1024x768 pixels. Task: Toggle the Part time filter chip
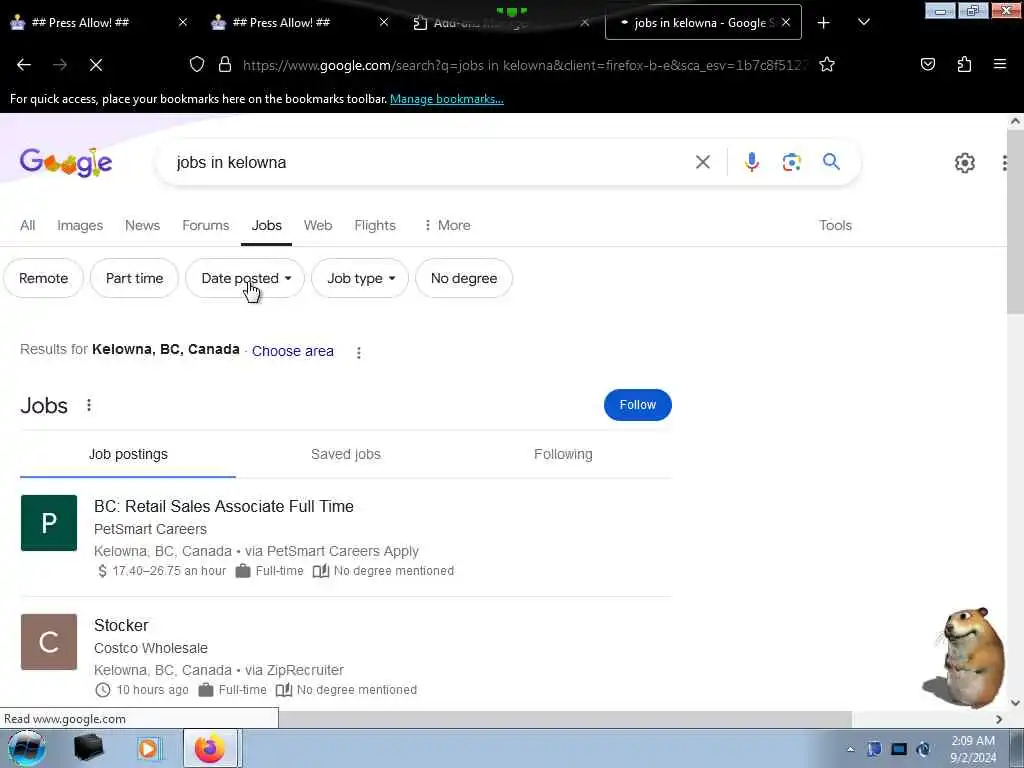(x=135, y=278)
